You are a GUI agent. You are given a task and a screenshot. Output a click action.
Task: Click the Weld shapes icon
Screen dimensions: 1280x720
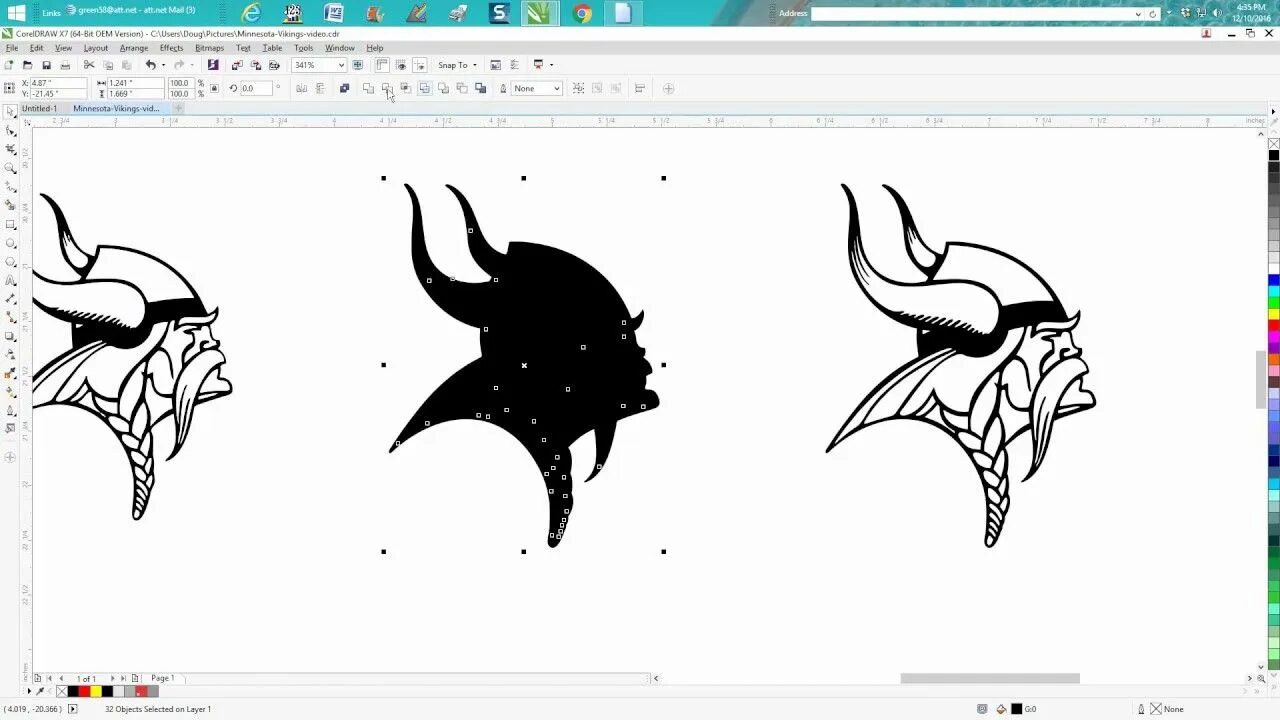[368, 88]
